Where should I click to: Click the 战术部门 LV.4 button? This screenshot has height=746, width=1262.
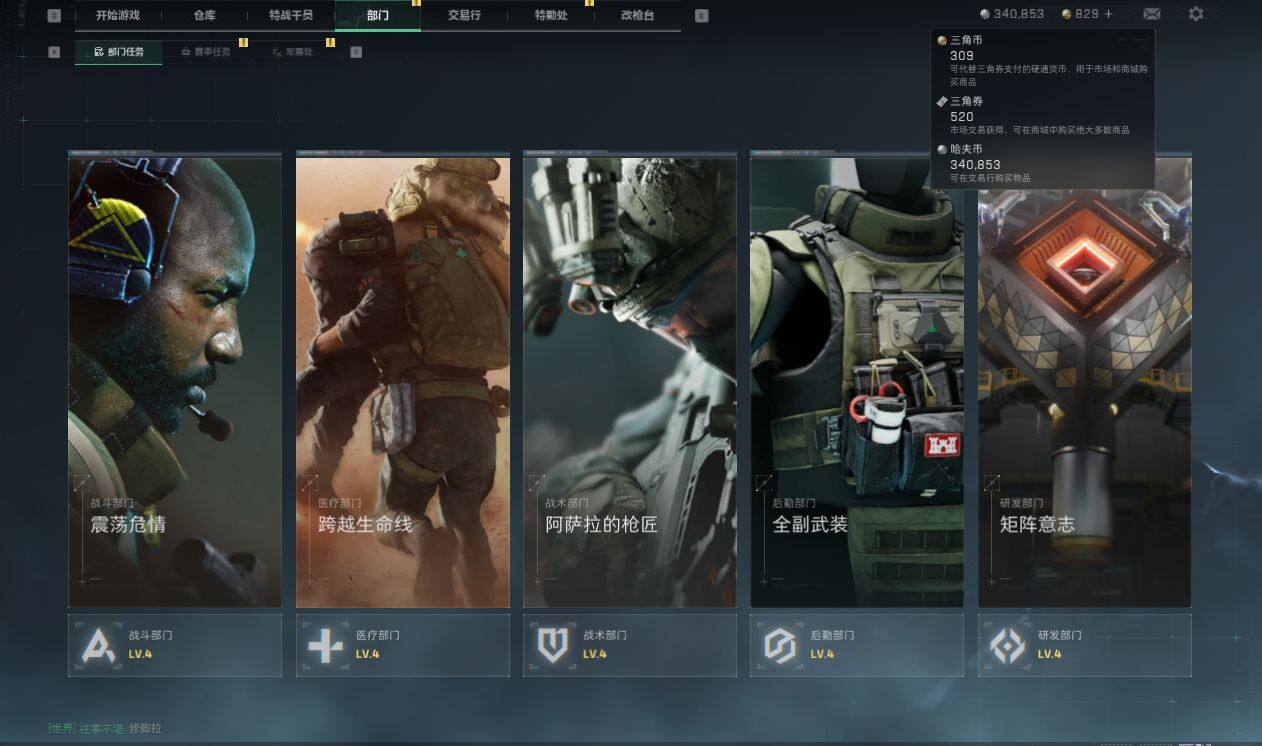(630, 646)
